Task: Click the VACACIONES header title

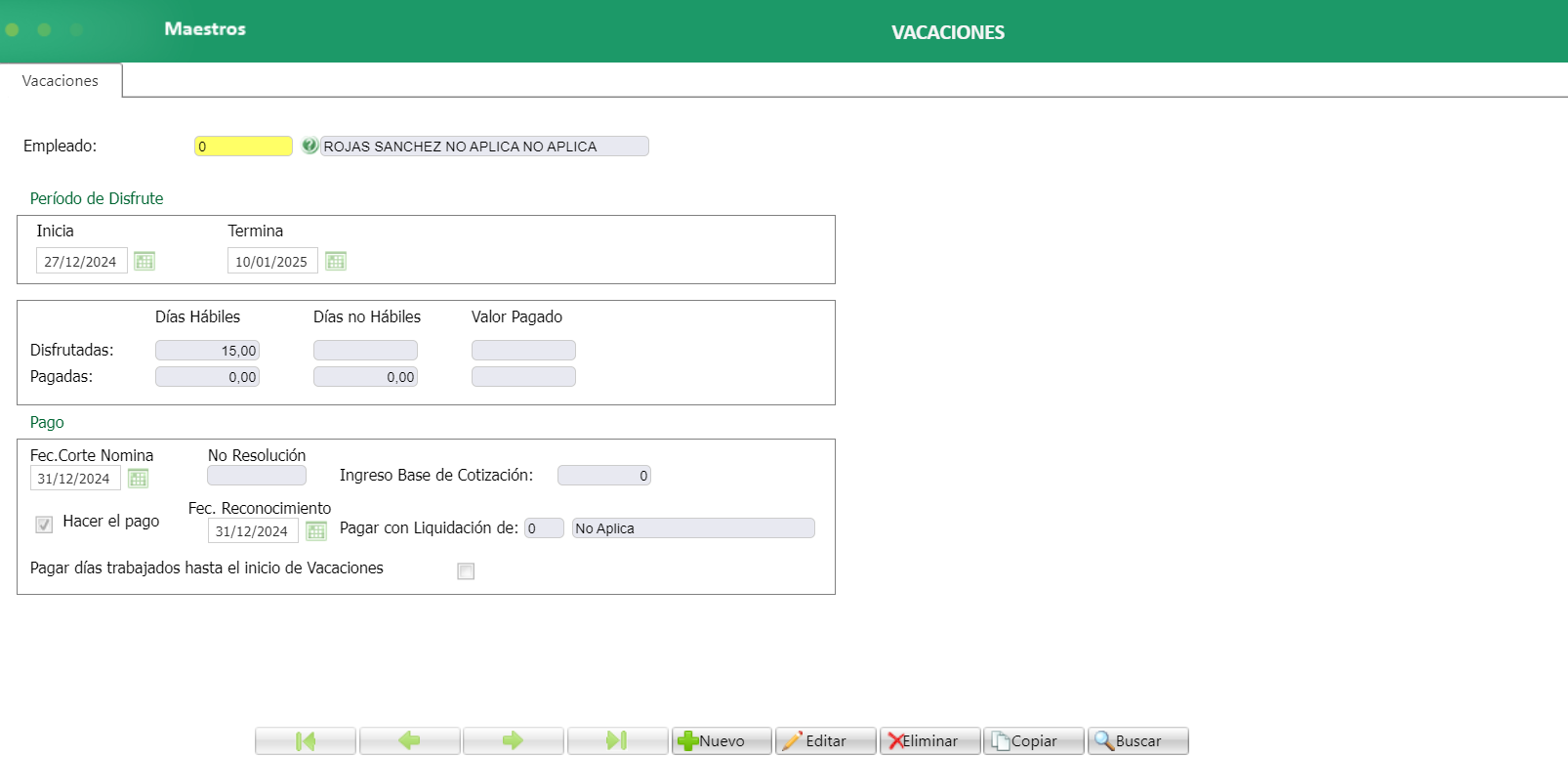Action: pyautogui.click(x=948, y=32)
